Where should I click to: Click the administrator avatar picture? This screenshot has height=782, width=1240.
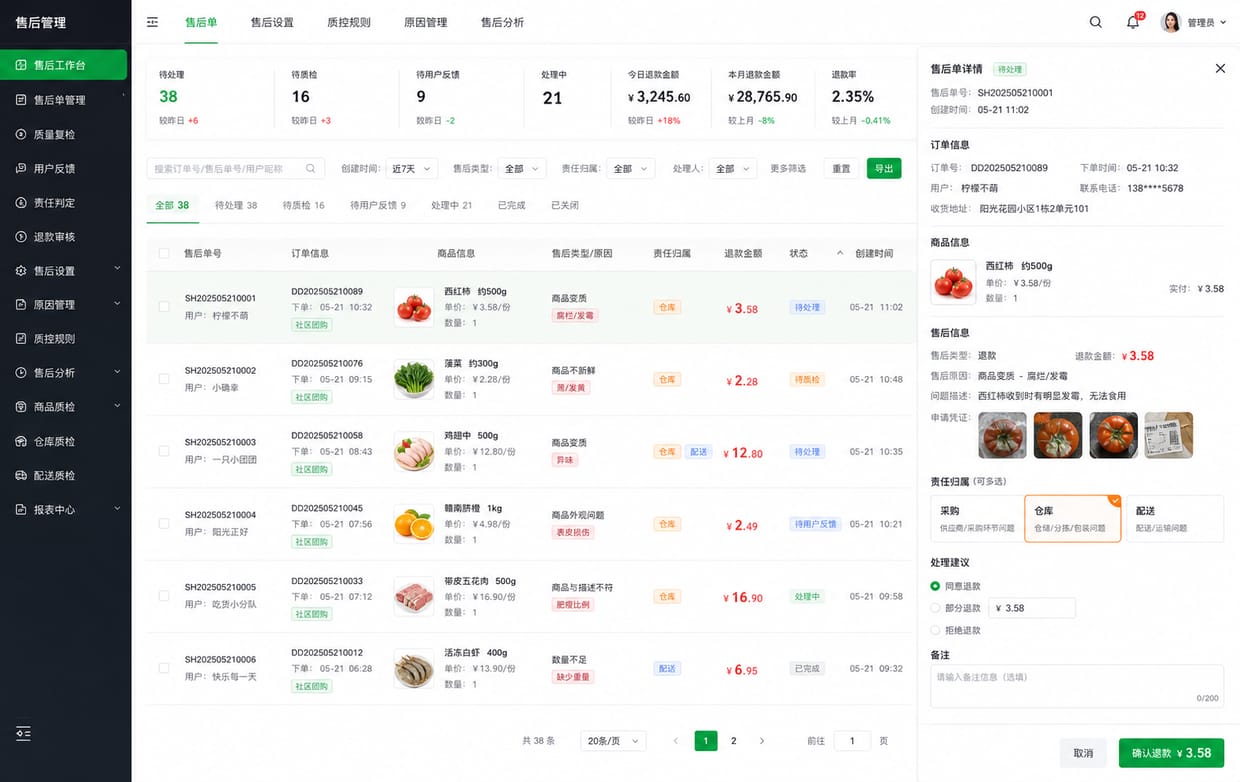(x=1171, y=22)
